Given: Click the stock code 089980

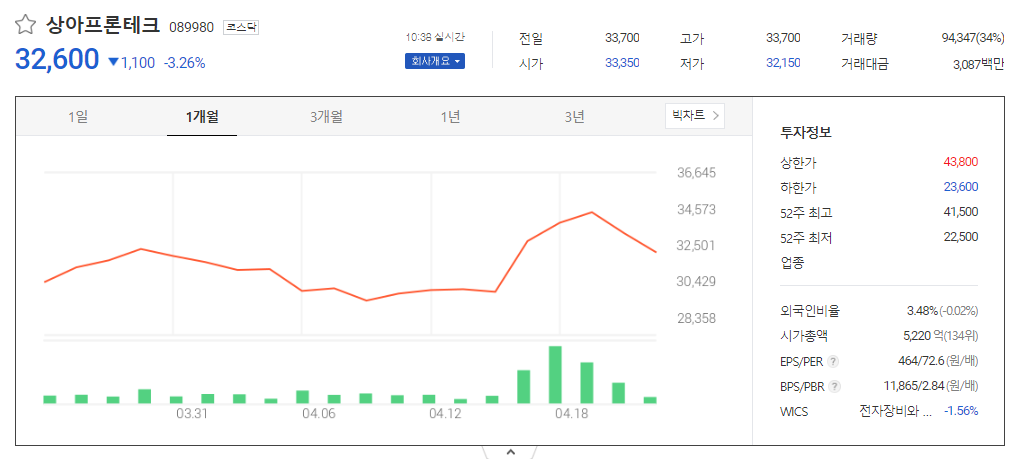Looking at the screenshot, I should tap(192, 28).
